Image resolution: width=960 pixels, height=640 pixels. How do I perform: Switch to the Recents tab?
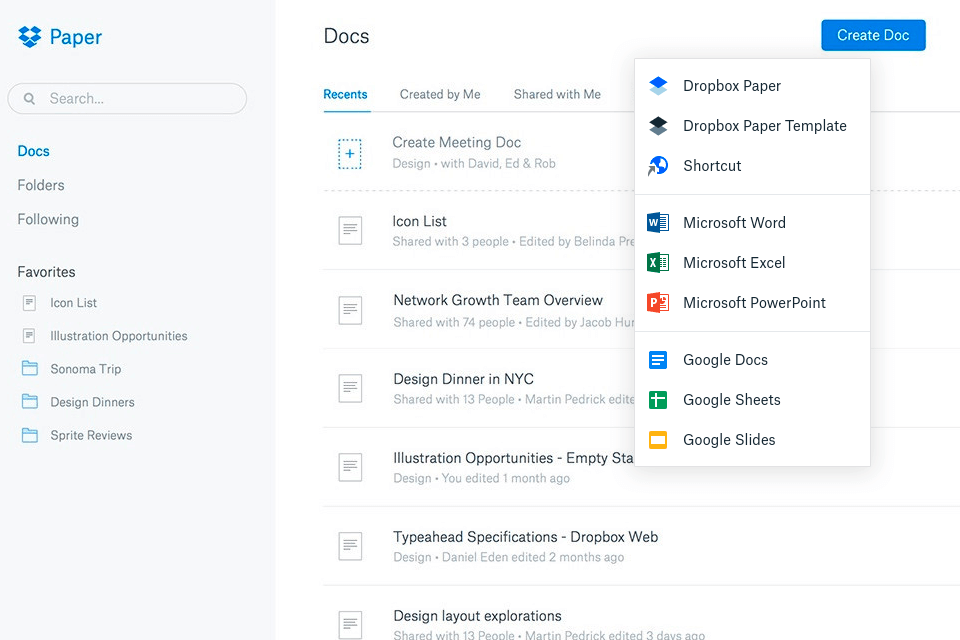pos(345,94)
